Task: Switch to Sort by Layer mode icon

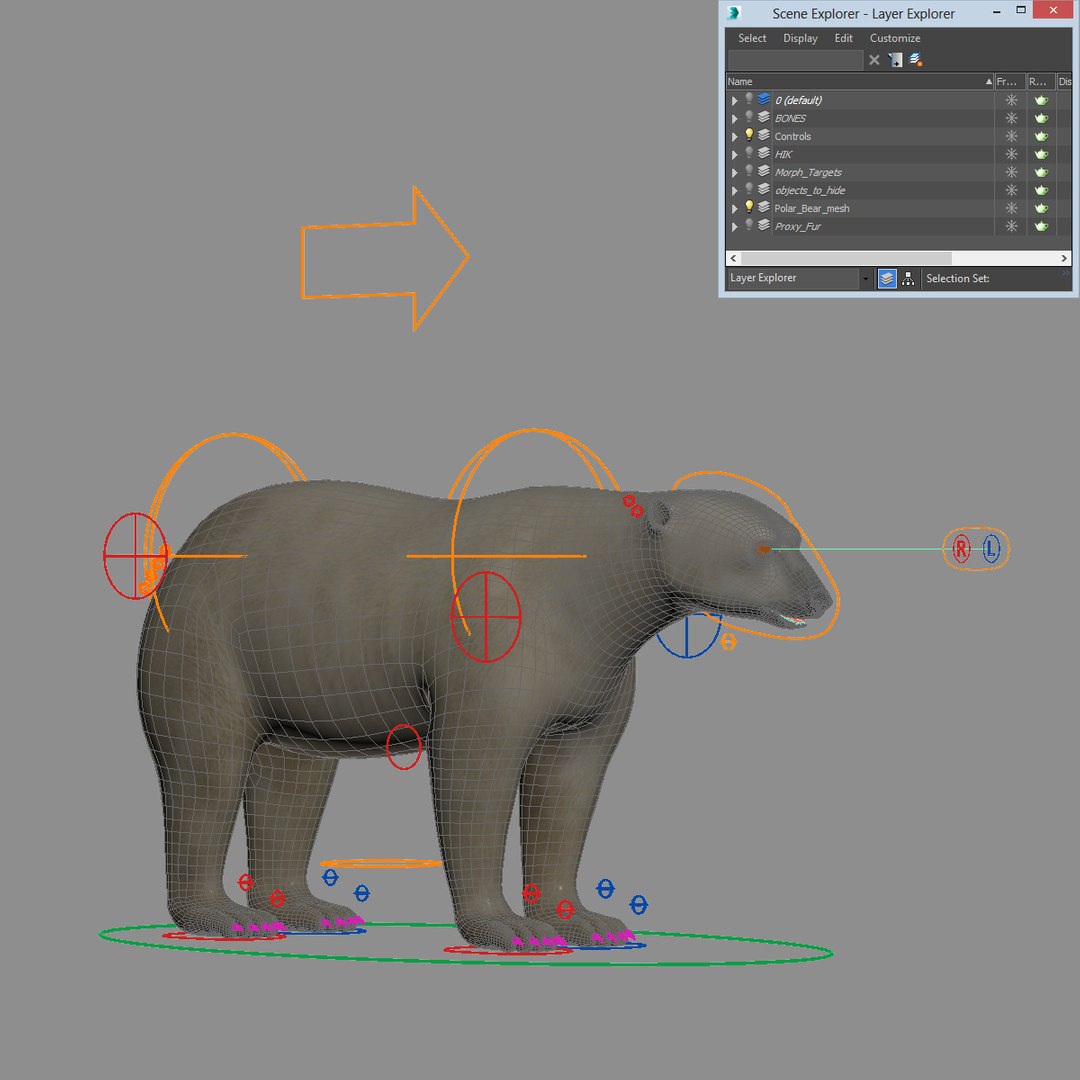Action: coord(886,278)
